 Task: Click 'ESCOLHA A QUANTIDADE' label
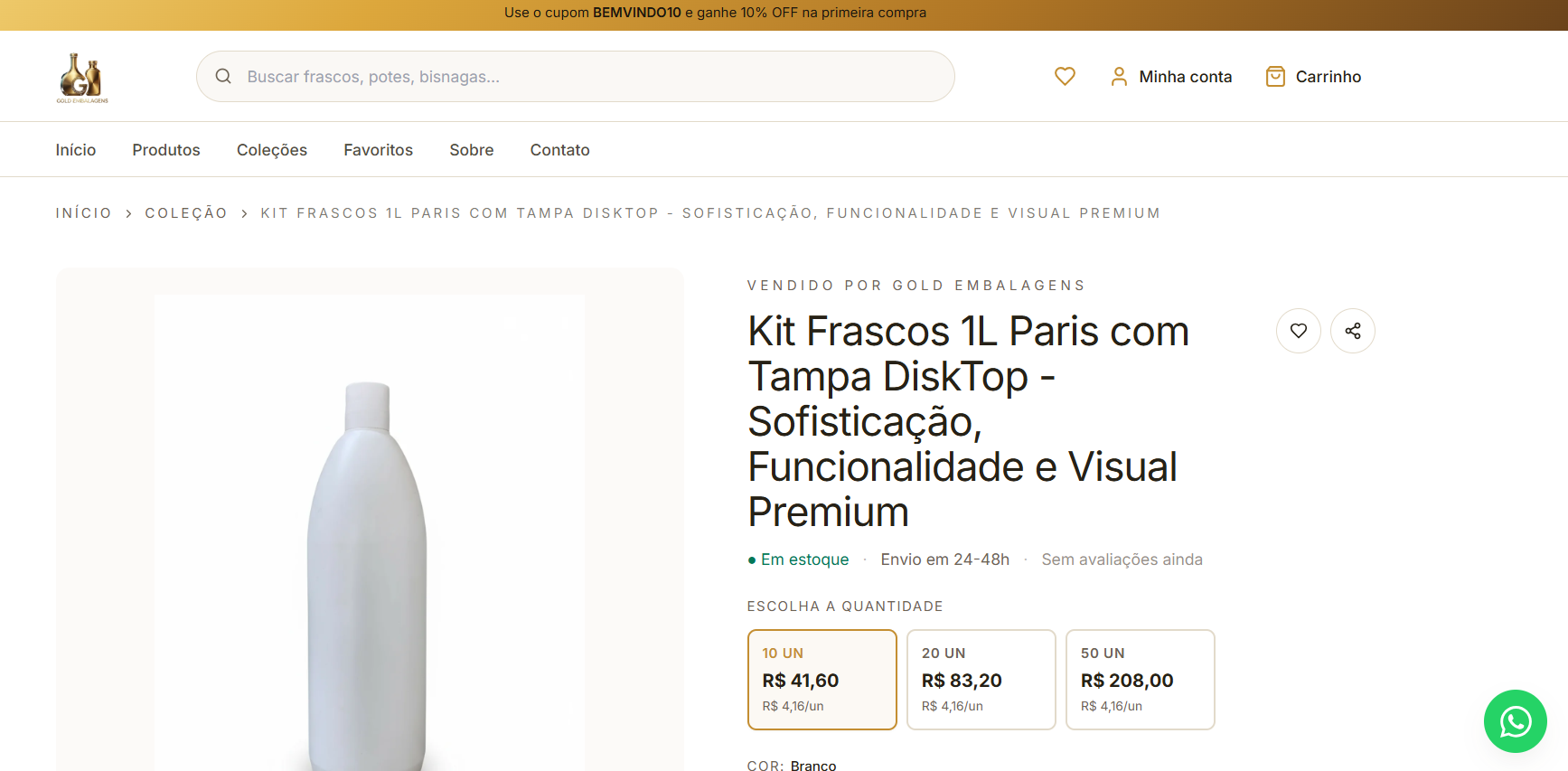click(845, 606)
